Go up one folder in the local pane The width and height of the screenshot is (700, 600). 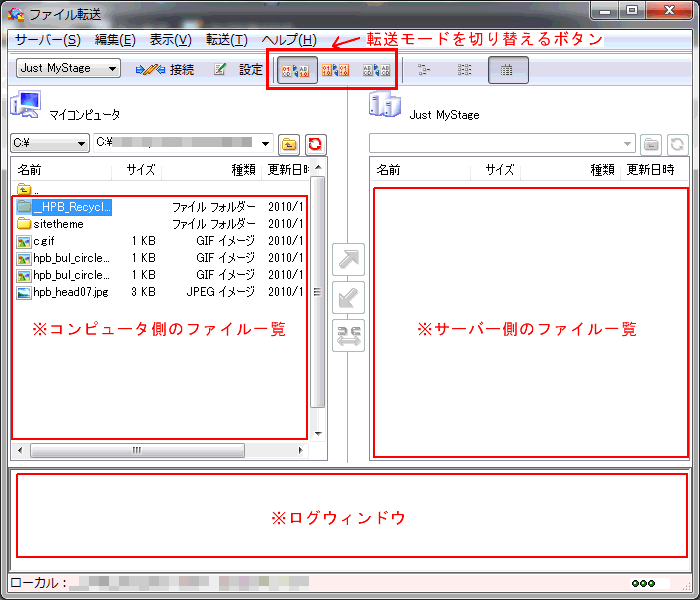point(289,144)
